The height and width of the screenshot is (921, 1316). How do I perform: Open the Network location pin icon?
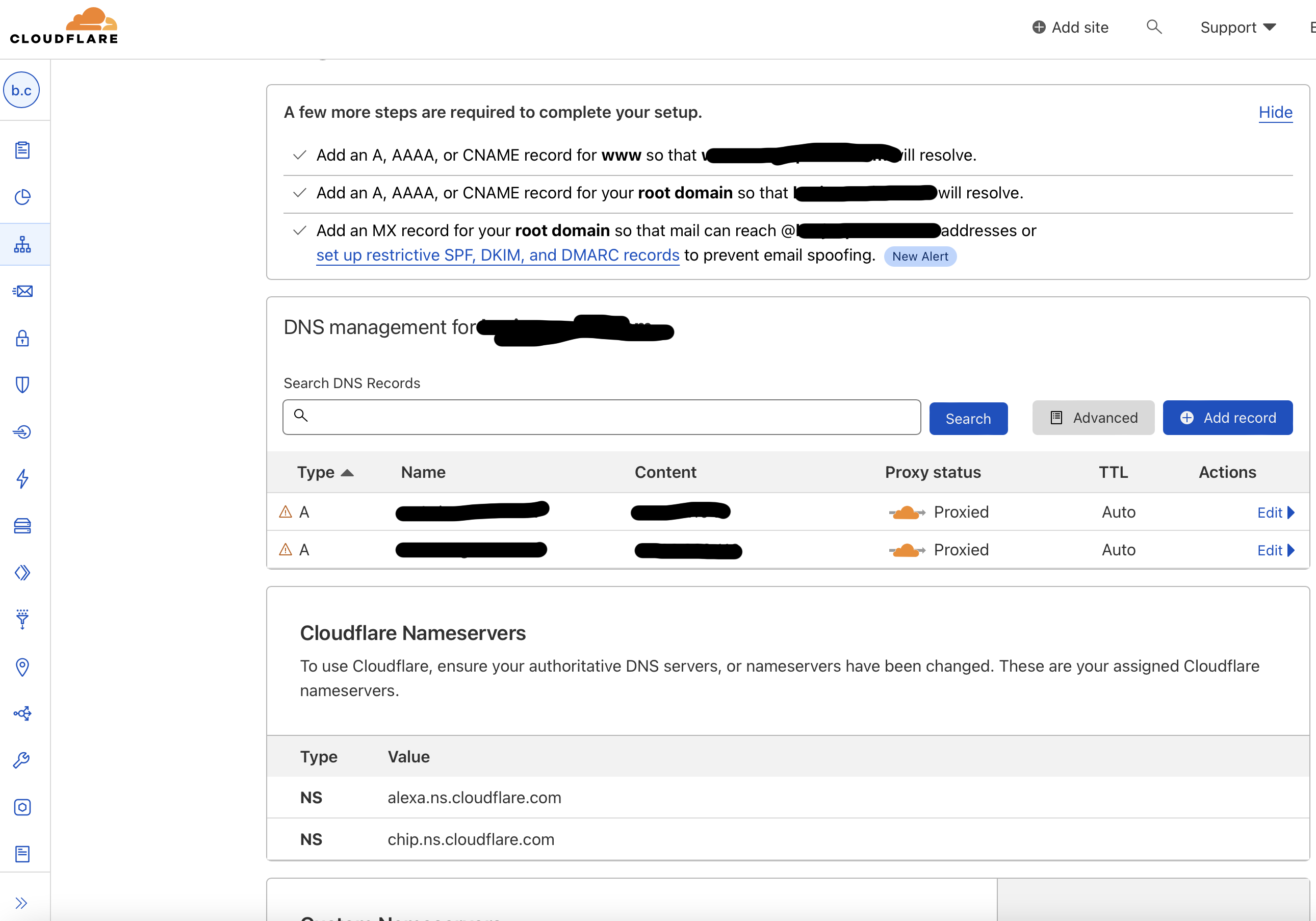(x=22, y=667)
